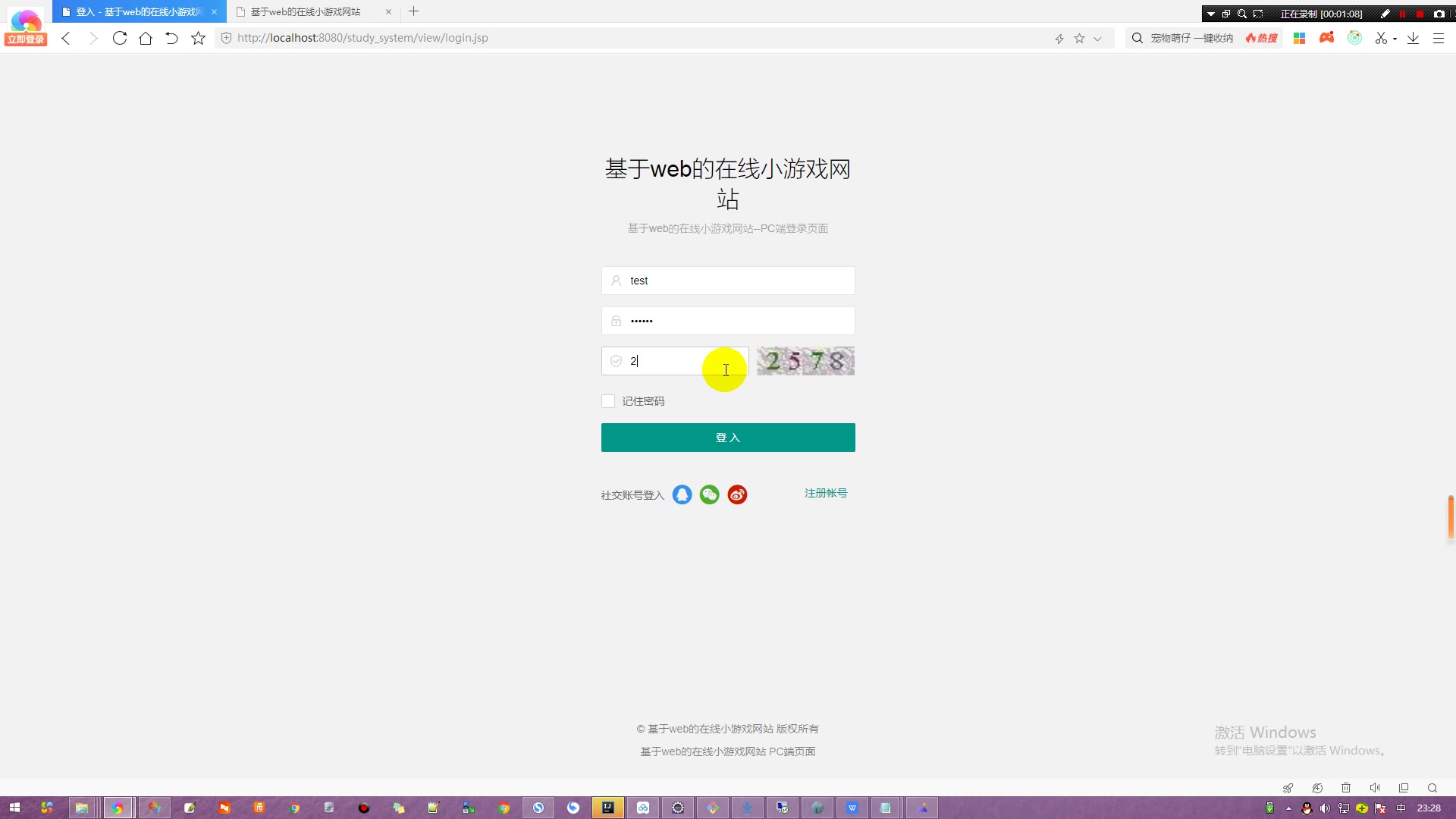The width and height of the screenshot is (1456, 819).
Task: Click the recorder region selection icon
Action: pos(1258,14)
